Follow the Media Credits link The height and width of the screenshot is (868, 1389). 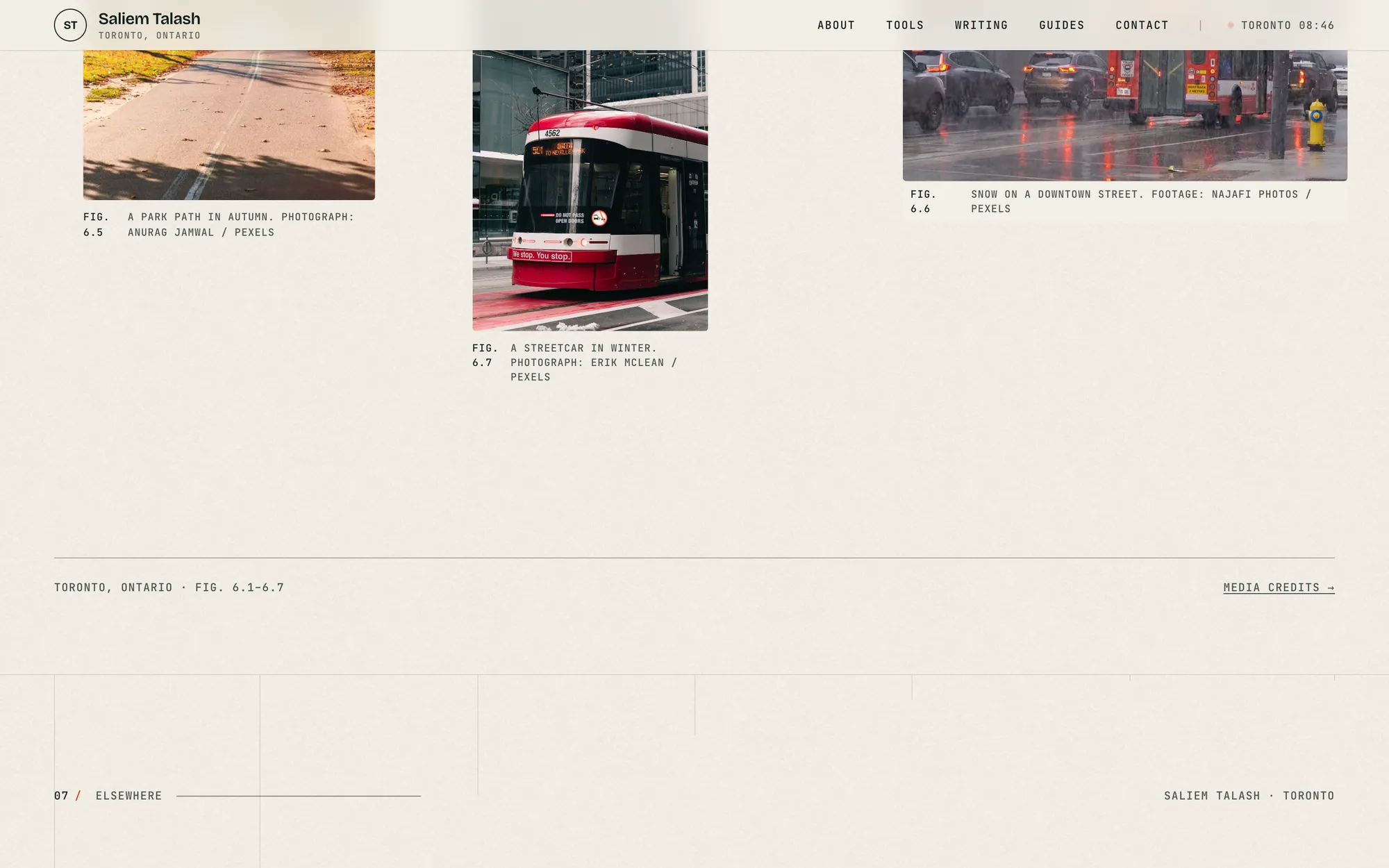(x=1279, y=587)
